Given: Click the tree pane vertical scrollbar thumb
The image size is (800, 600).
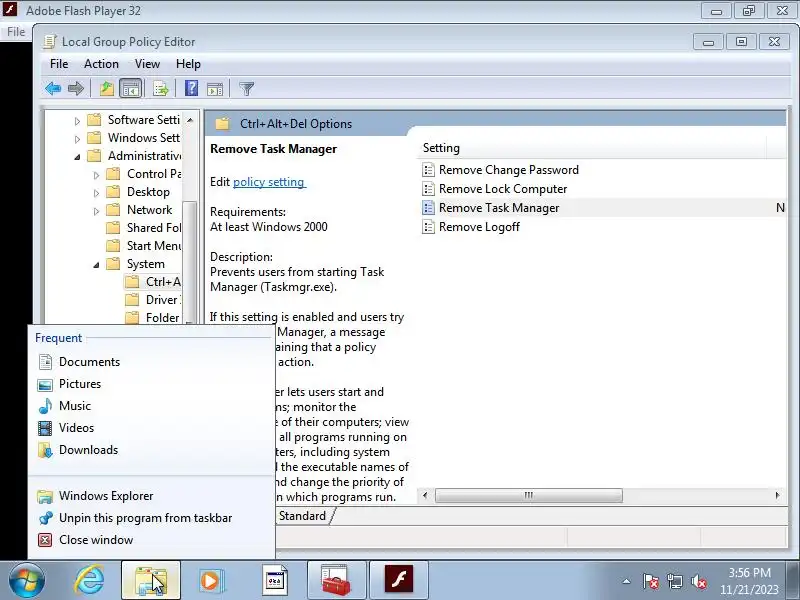Looking at the screenshot, I should pyautogui.click(x=190, y=260).
